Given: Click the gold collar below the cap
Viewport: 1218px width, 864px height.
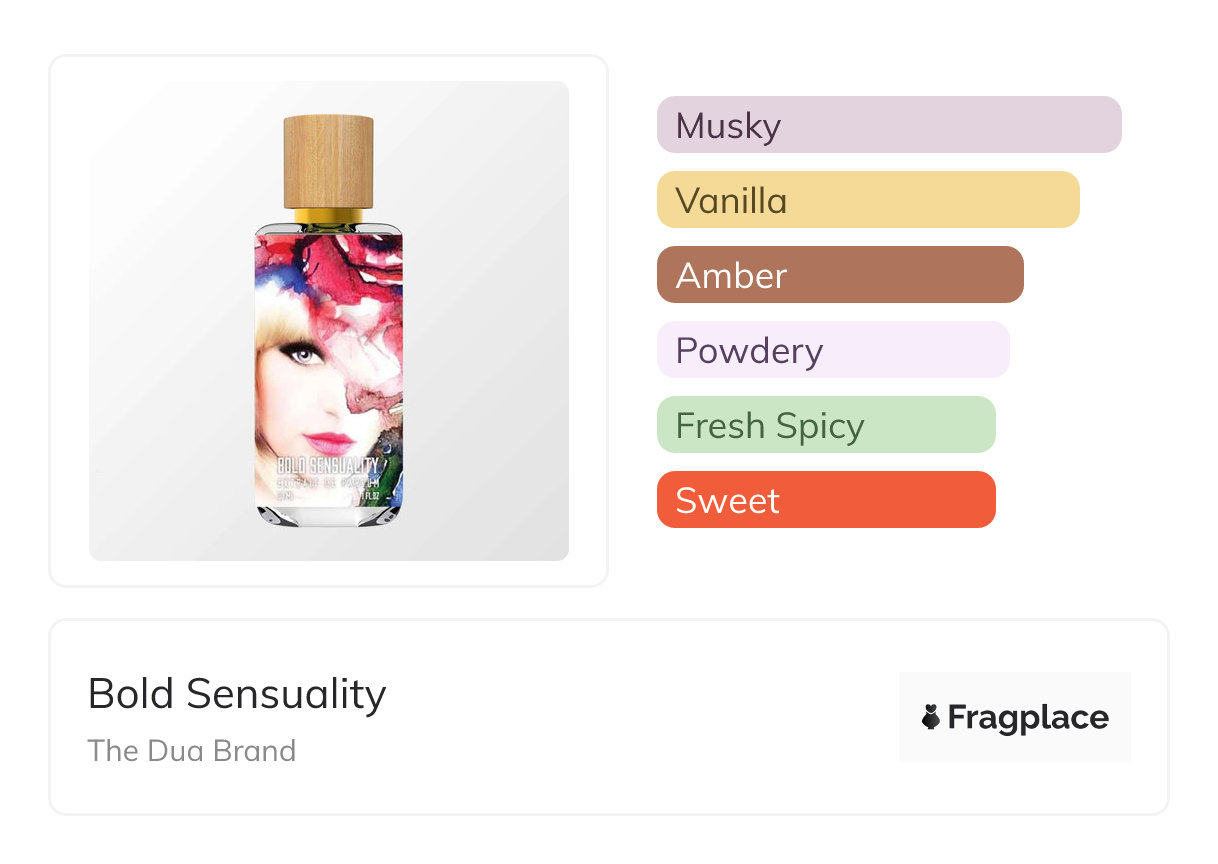Looking at the screenshot, I should click(x=328, y=216).
